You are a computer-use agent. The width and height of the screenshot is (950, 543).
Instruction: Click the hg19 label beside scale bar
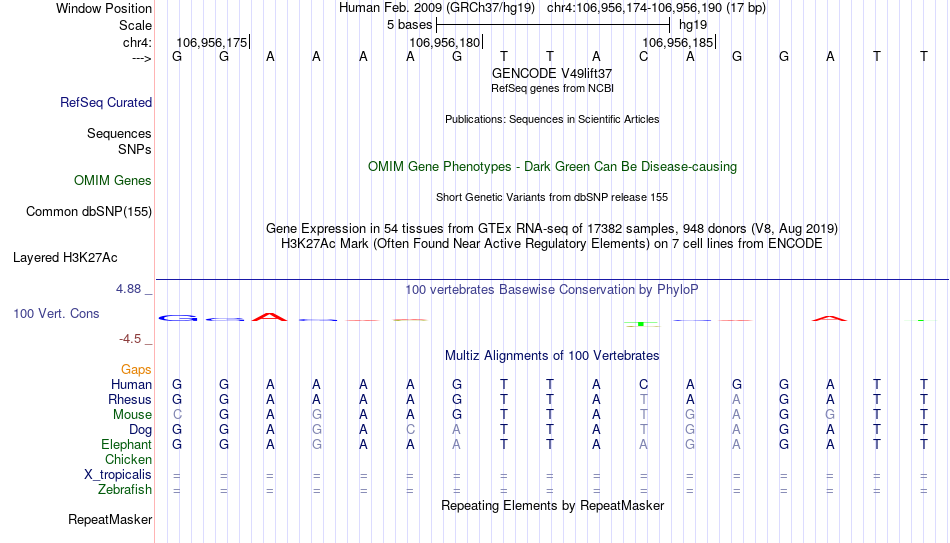tap(693, 25)
